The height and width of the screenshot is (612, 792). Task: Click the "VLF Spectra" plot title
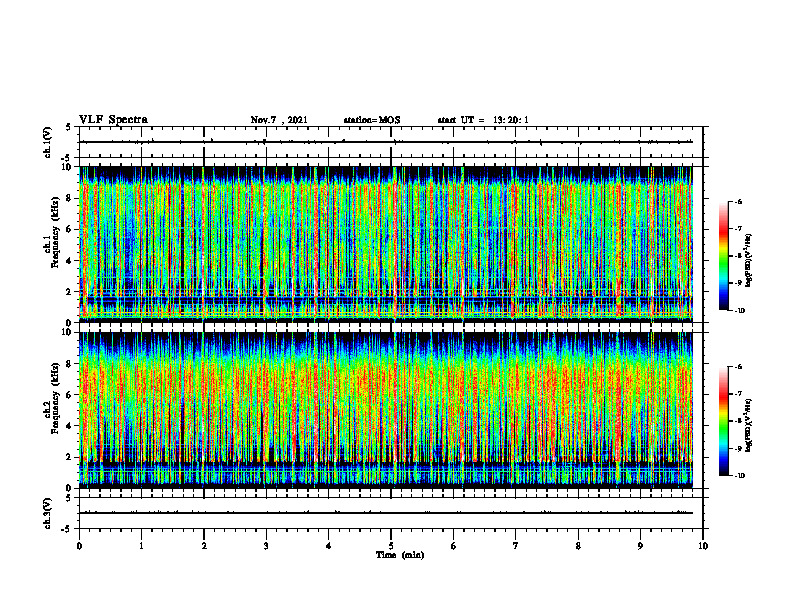coord(113,120)
